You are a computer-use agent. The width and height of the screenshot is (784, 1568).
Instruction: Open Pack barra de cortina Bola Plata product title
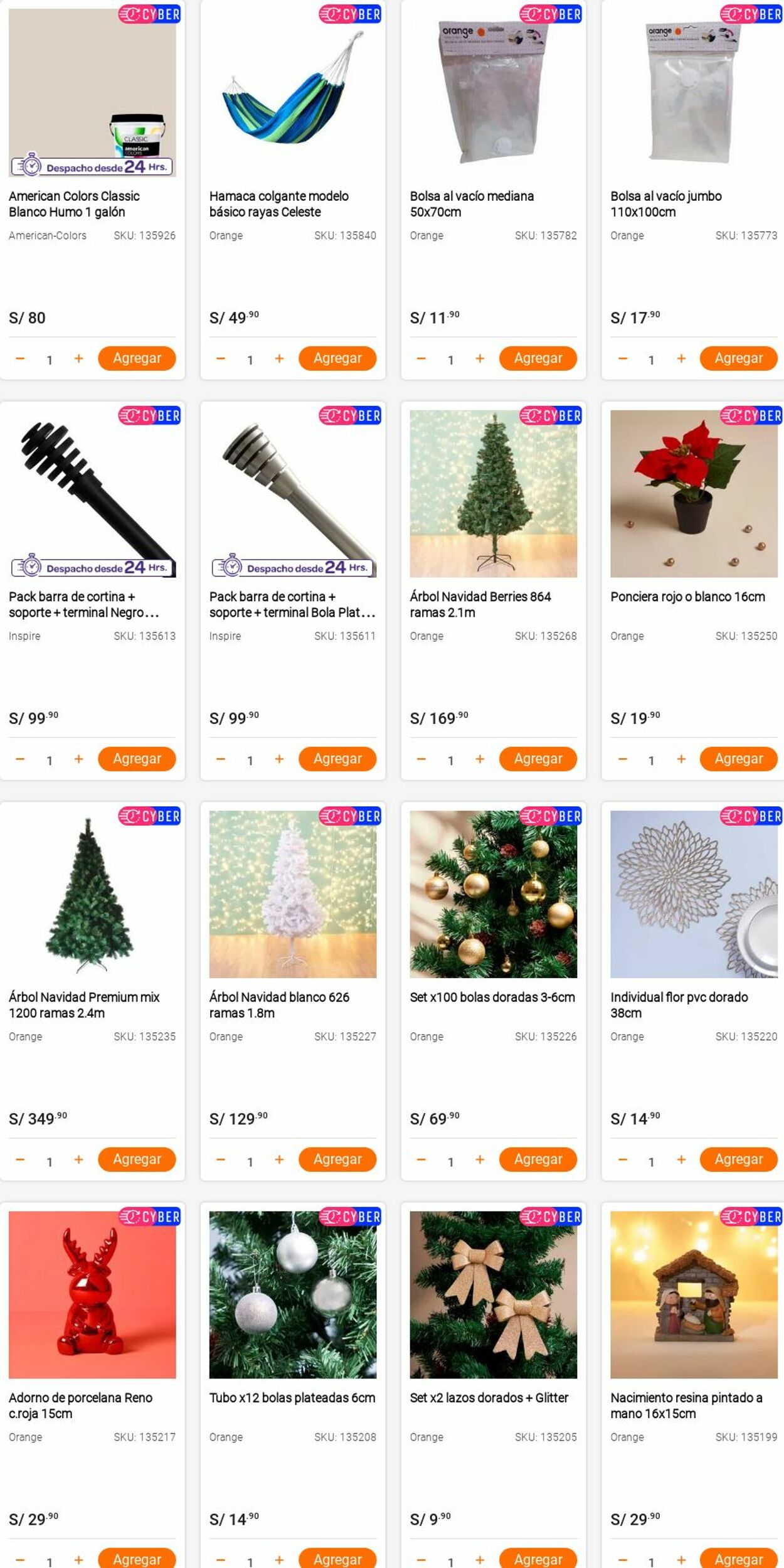coord(292,604)
